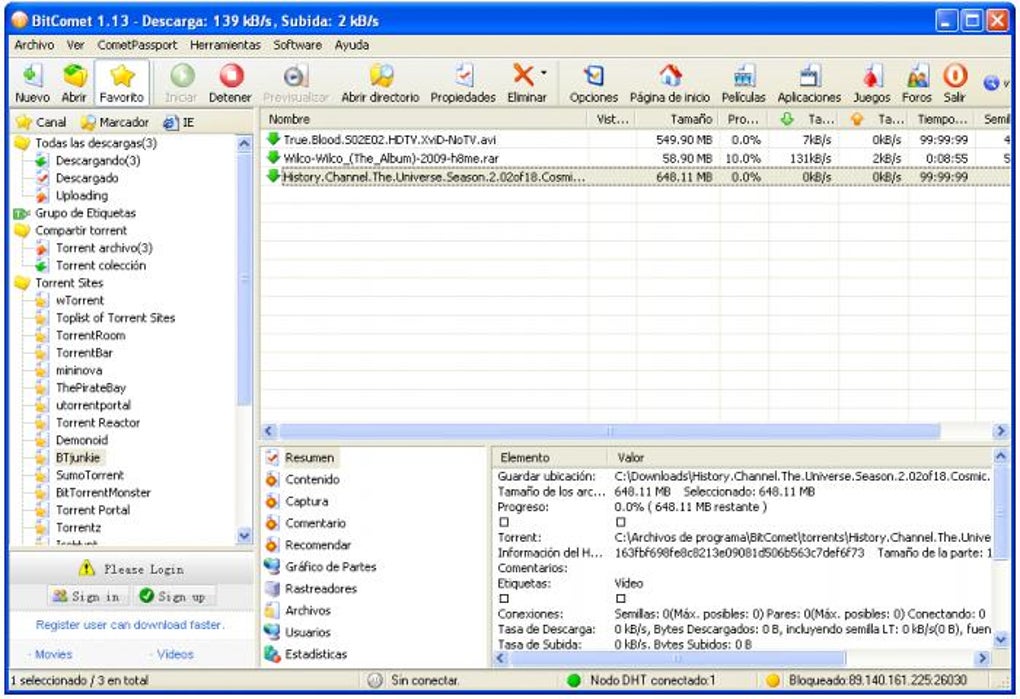The image size is (1020, 699).
Task: Click sidebar tree scroll up arrow
Action: click(245, 143)
